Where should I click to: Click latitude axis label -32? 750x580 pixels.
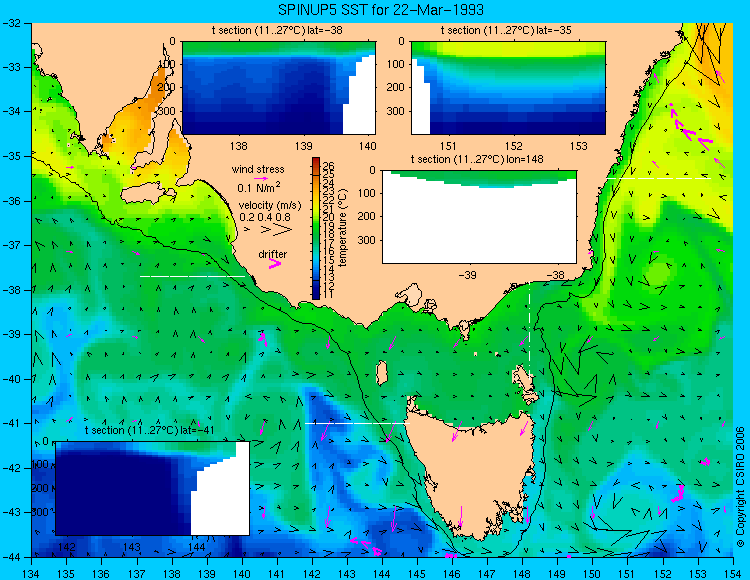(x=10, y=23)
